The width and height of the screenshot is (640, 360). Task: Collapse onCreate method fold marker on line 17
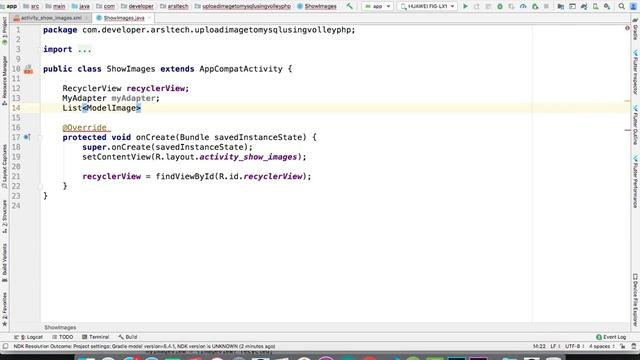click(40, 137)
